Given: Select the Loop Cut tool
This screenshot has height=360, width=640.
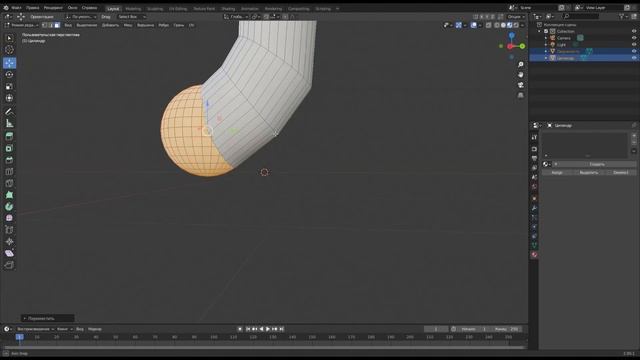Looking at the screenshot, I should (9, 171).
